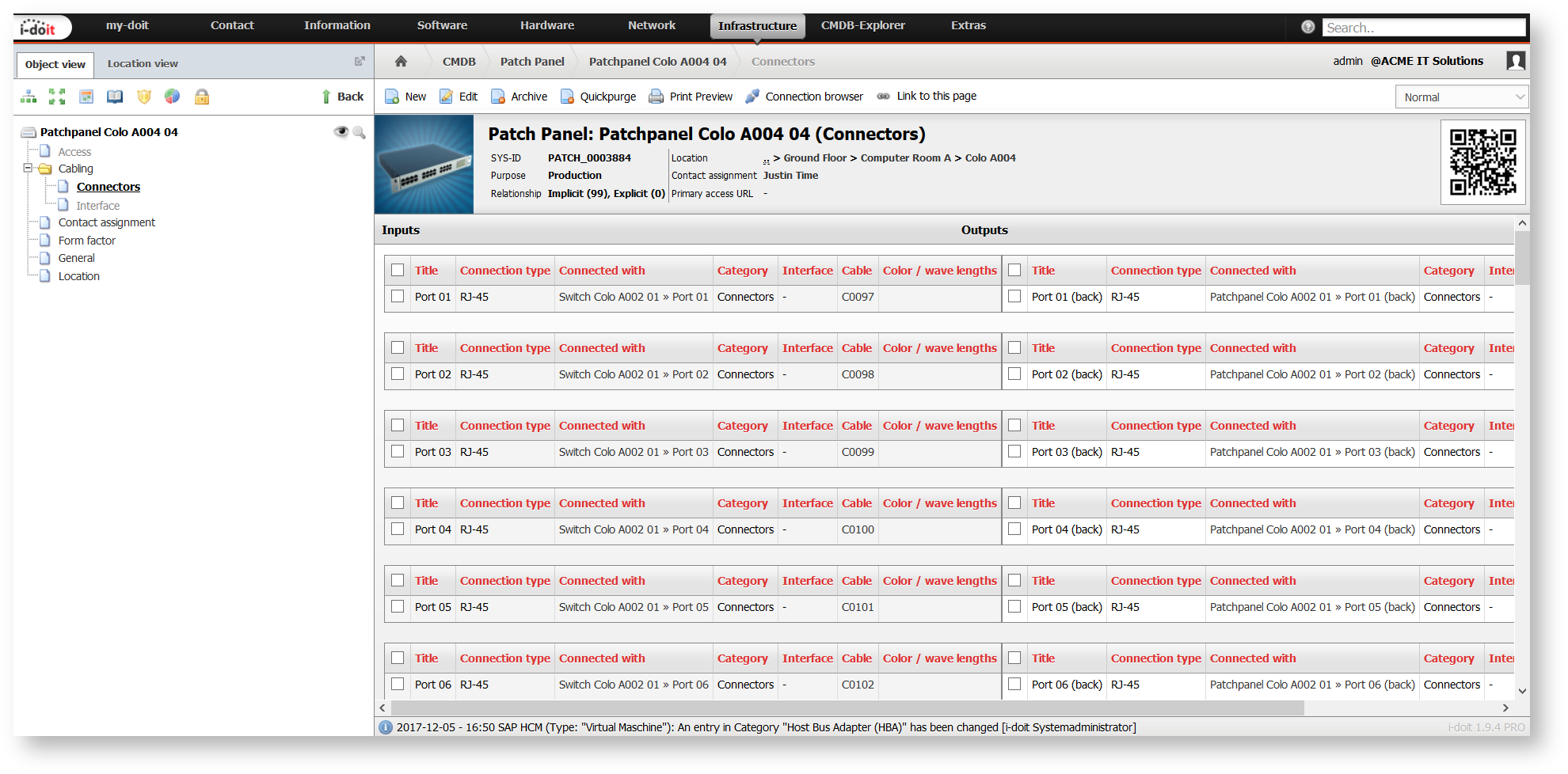Select Interface under Cabling
Image resolution: width=1568 pixels, height=774 pixels.
97,205
